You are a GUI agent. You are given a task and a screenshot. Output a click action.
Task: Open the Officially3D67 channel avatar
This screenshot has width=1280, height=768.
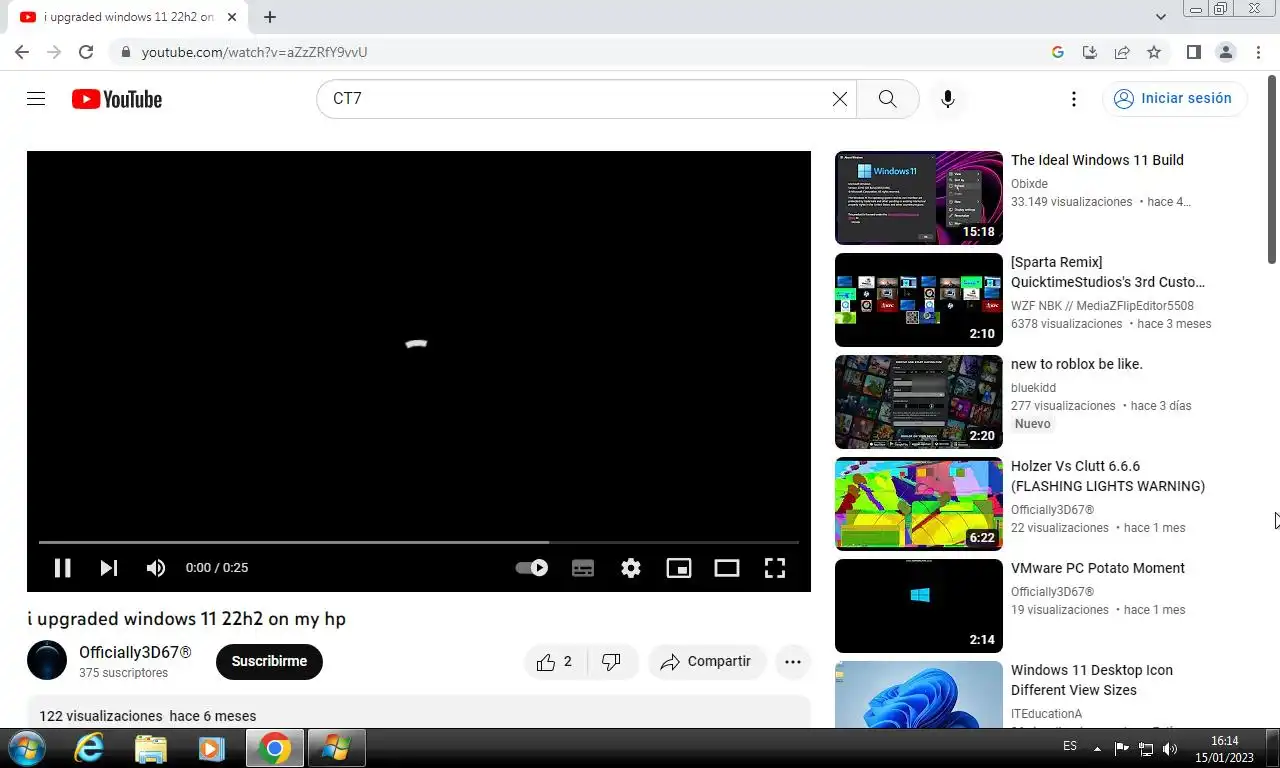(47, 661)
